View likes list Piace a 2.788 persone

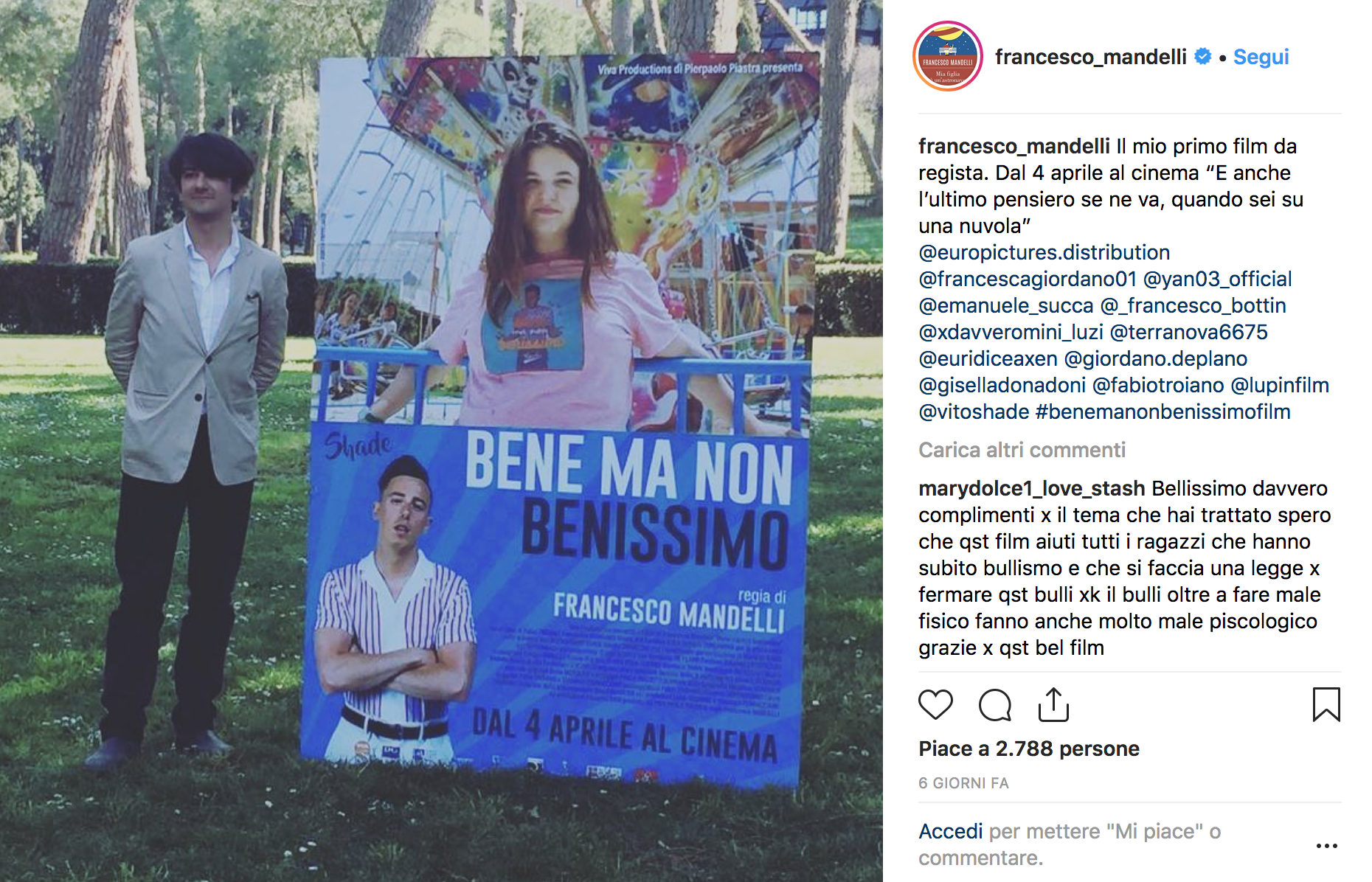[1029, 749]
